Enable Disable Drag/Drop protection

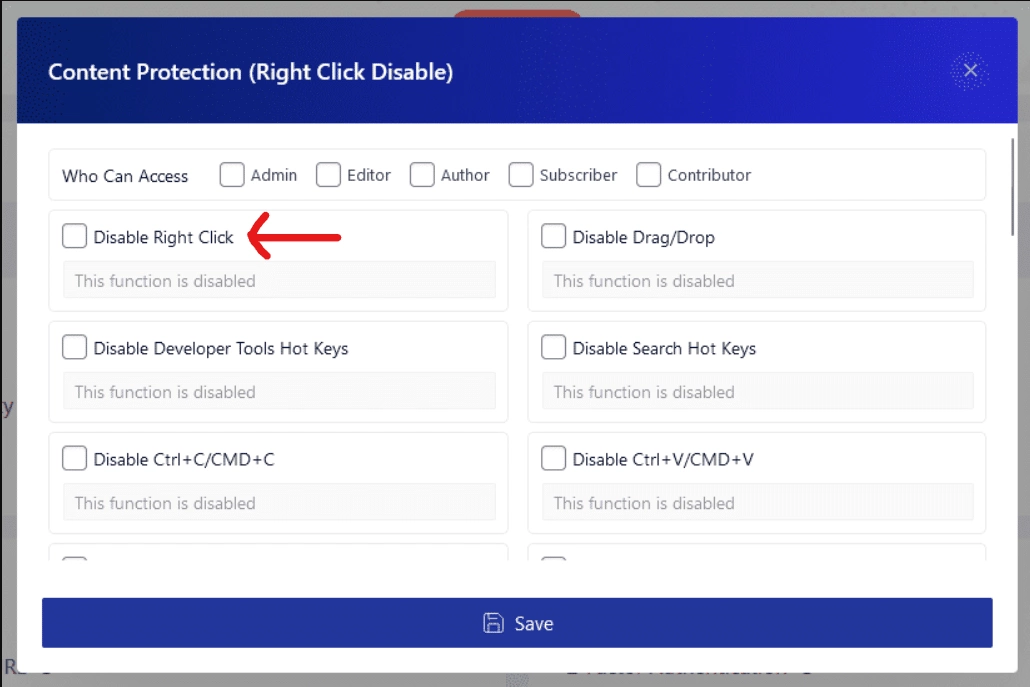click(553, 236)
